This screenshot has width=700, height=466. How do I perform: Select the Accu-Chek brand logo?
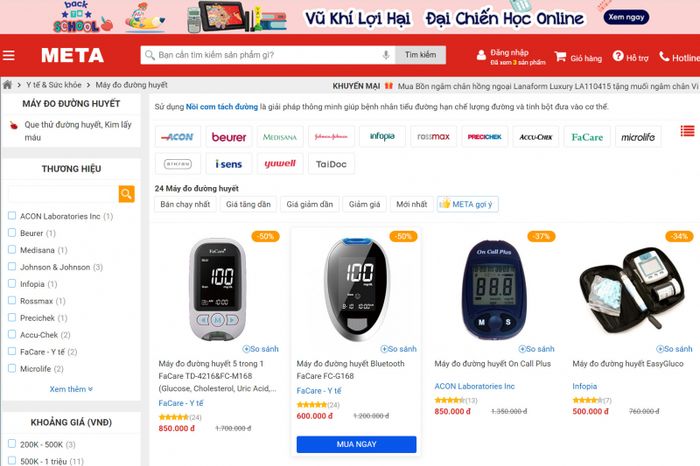tap(536, 137)
